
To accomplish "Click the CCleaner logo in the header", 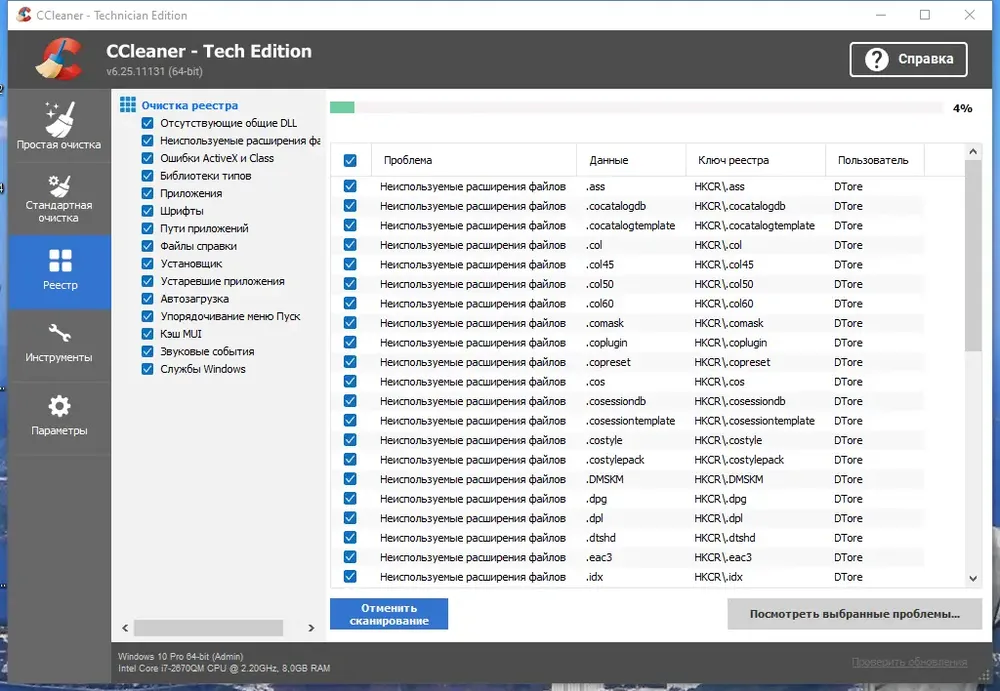I will coord(59,59).
